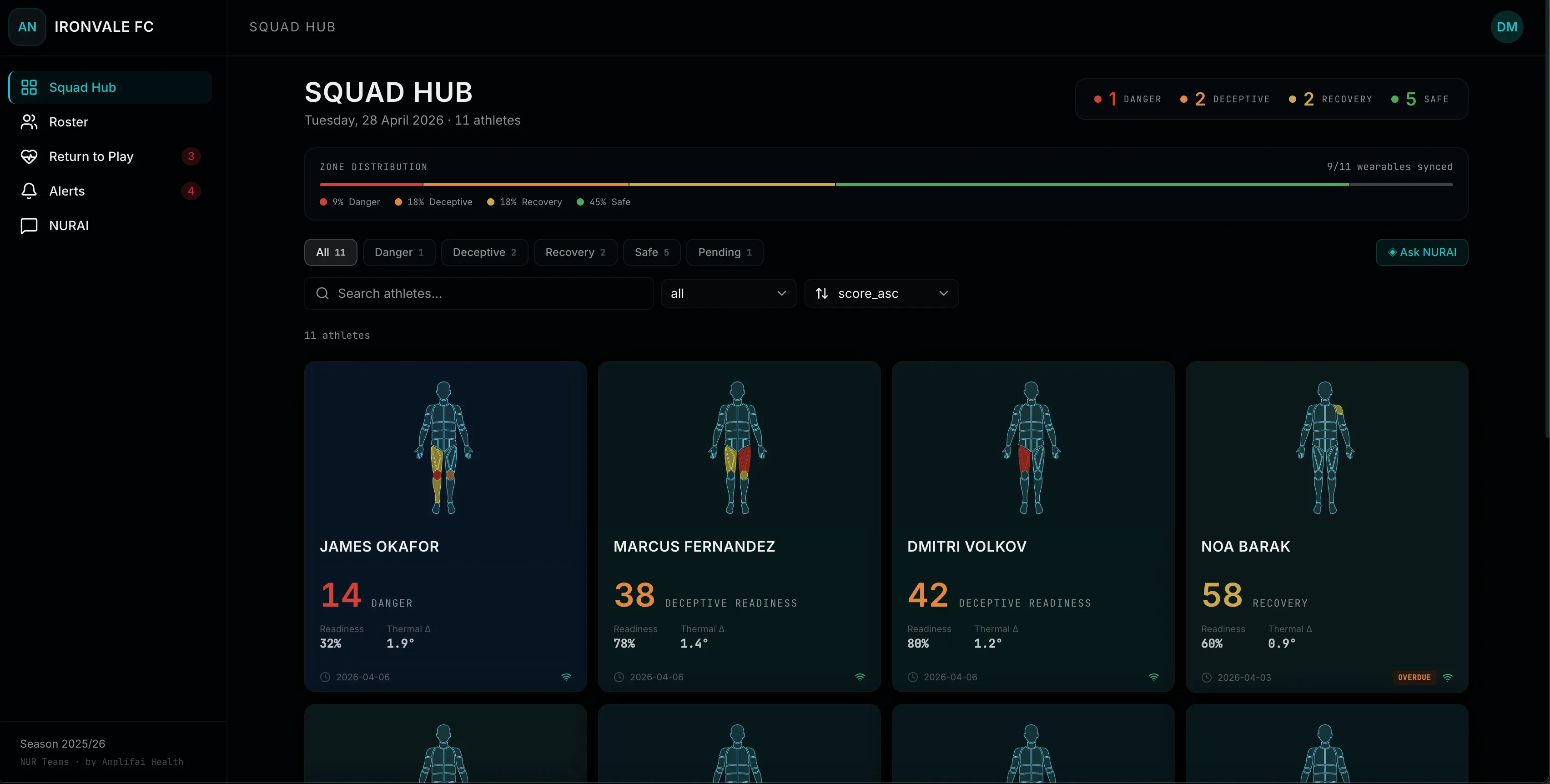
Task: Click the red 3 badge on Return to Play
Action: coord(191,156)
